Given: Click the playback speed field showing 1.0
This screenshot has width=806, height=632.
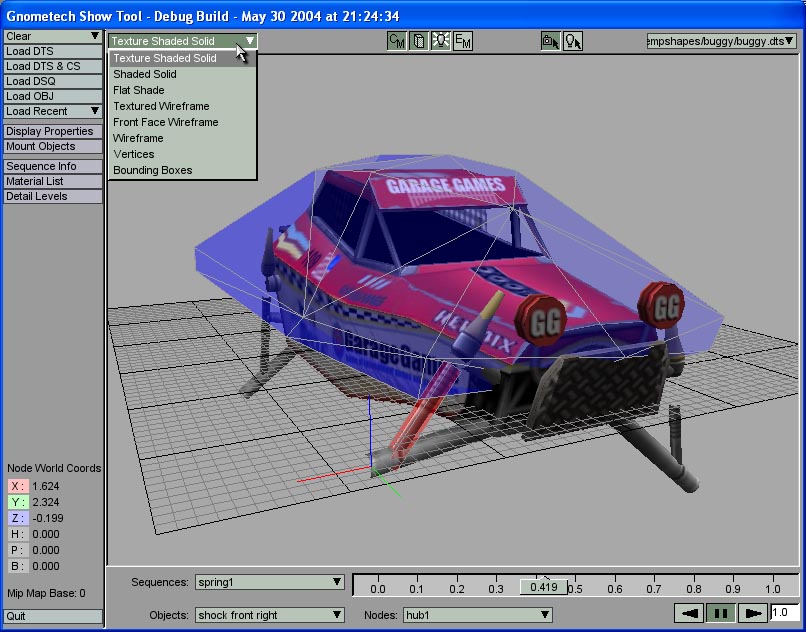Looking at the screenshot, I should pyautogui.click(x=785, y=612).
